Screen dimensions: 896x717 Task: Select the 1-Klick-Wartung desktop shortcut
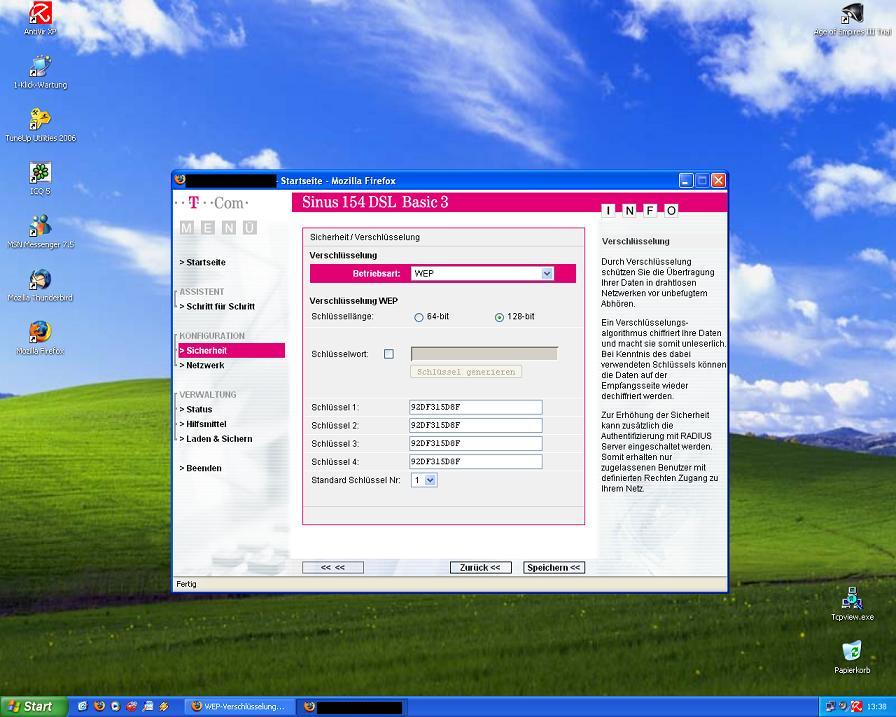(40, 72)
